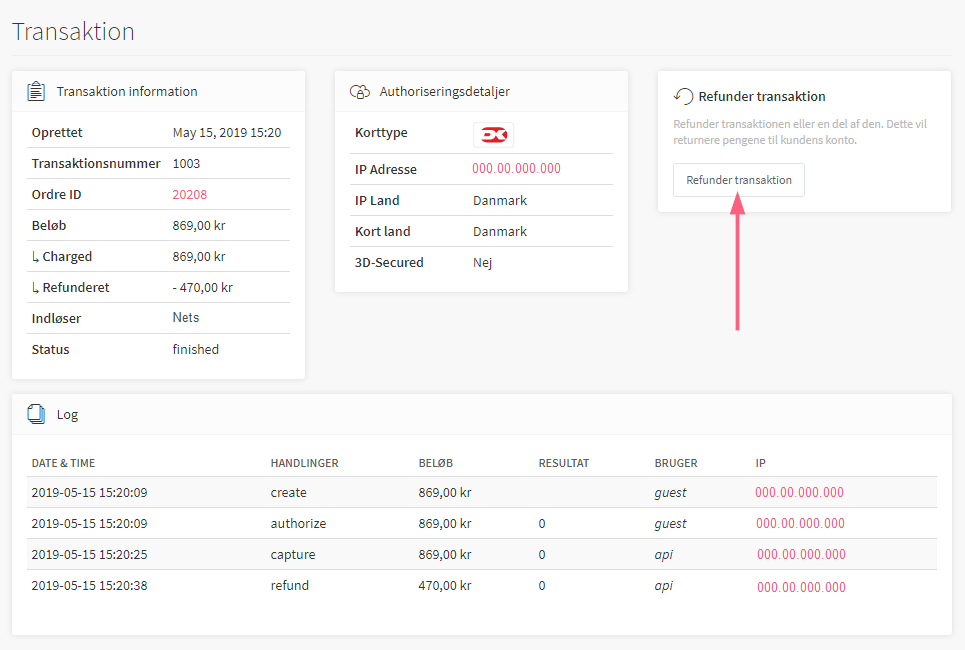Open Ordre ID 20208 link
The image size is (965, 650).
point(190,195)
